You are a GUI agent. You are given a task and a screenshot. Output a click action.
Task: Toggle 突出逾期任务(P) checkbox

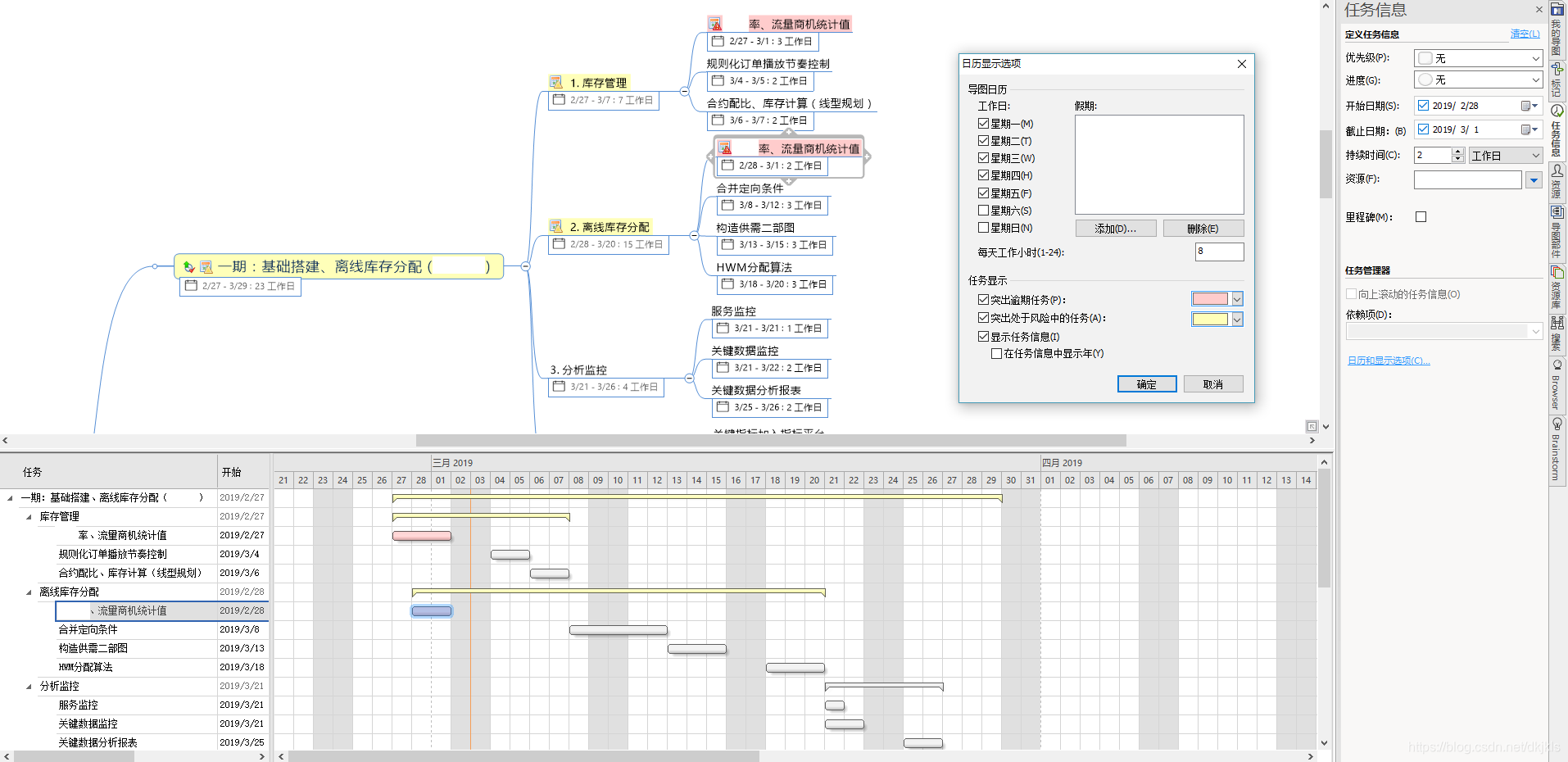pos(983,299)
